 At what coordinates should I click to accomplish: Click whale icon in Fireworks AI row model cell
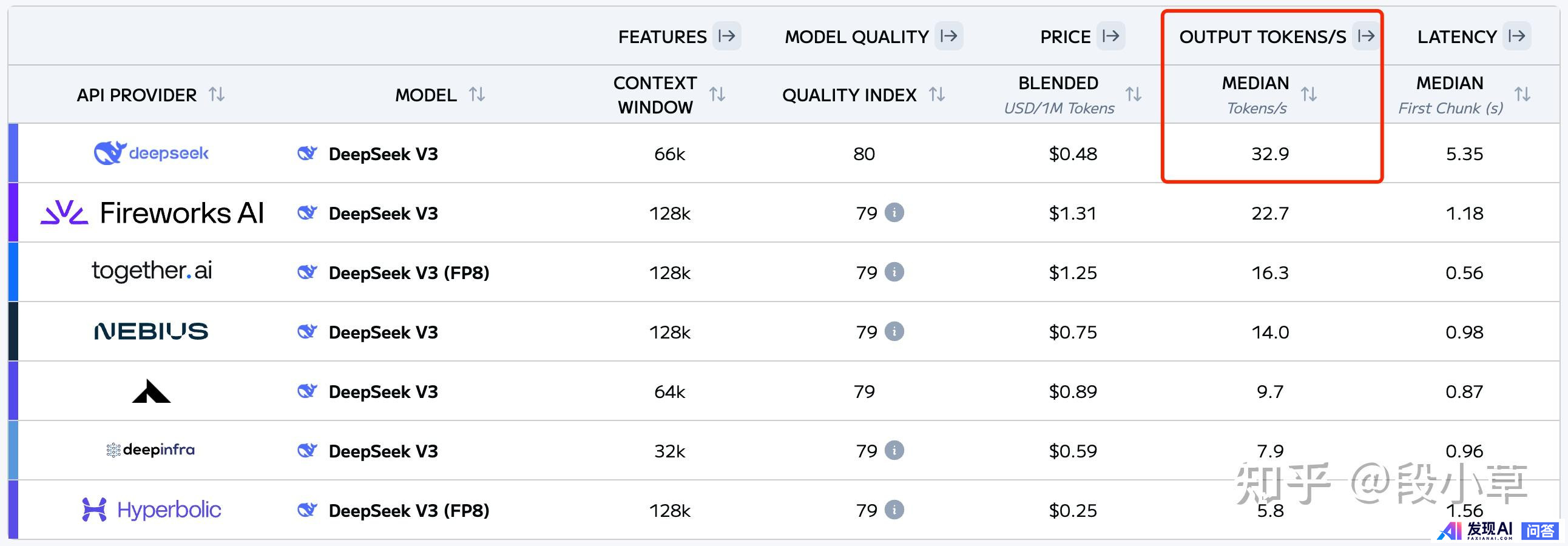[x=308, y=213]
